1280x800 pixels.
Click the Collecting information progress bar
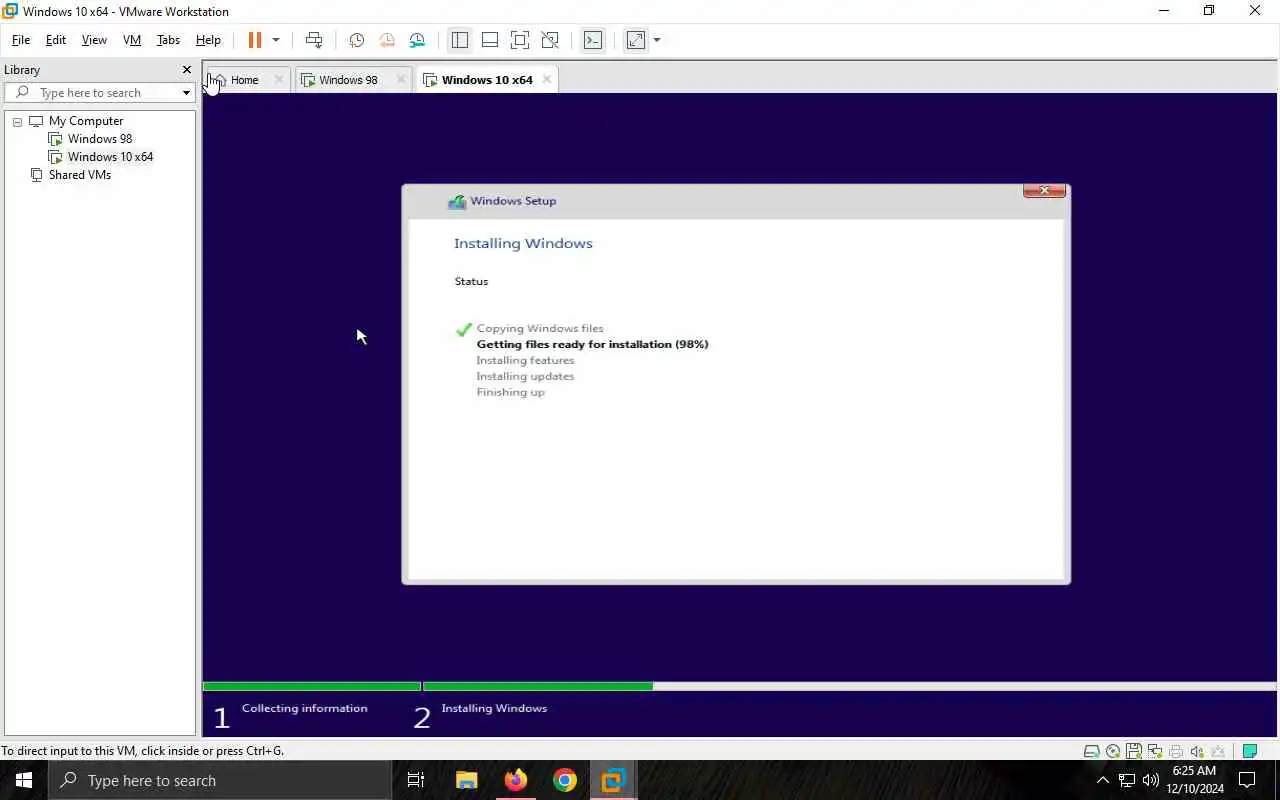[311, 686]
